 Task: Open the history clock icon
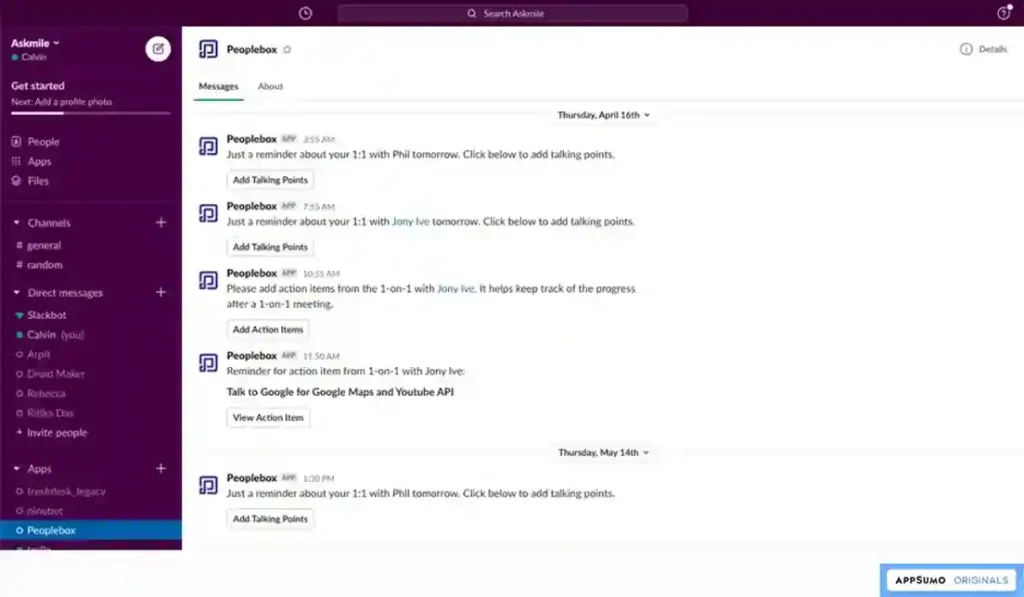[305, 13]
